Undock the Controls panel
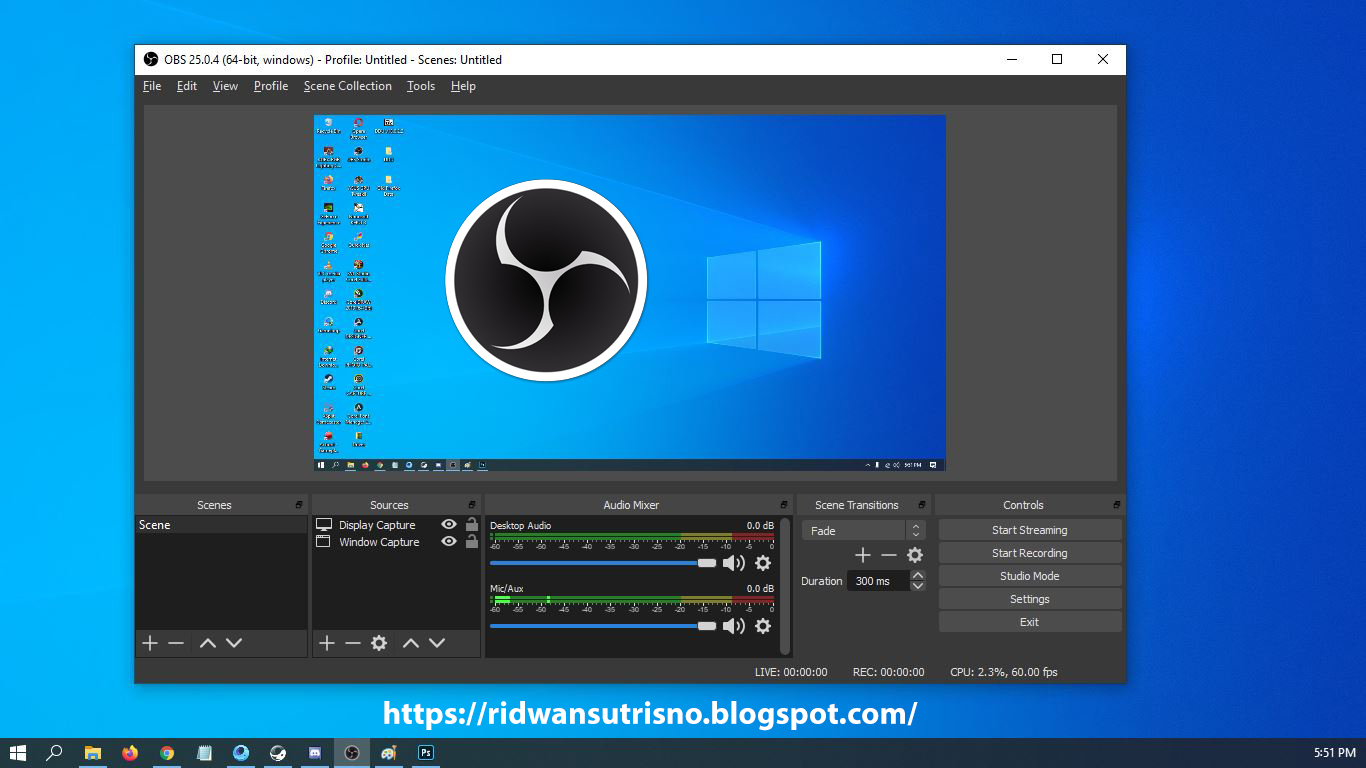 [1116, 505]
